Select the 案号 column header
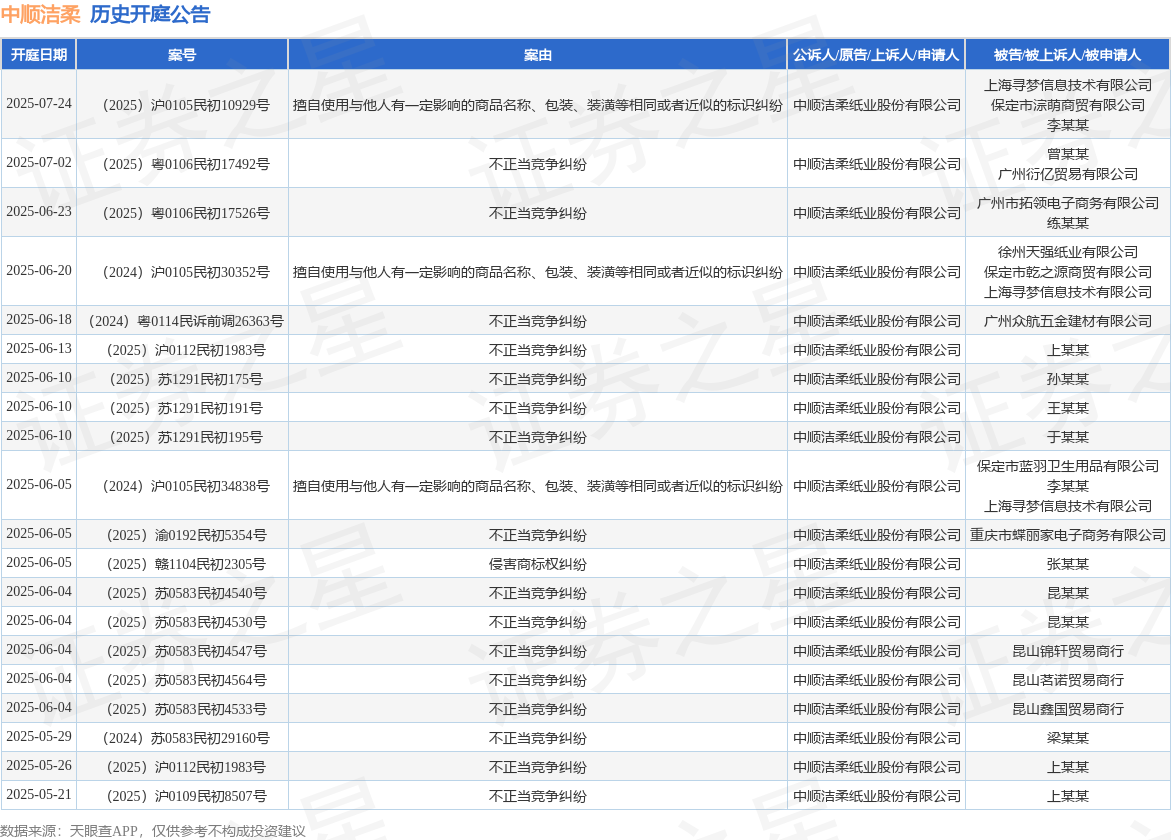Image resolution: width=1171 pixels, height=840 pixels. [x=182, y=55]
